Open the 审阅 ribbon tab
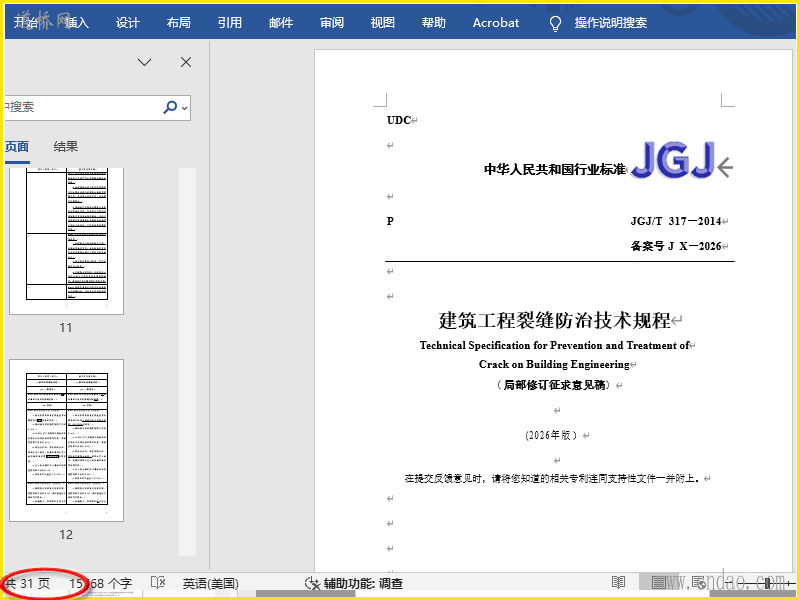800x600 pixels. 332,22
